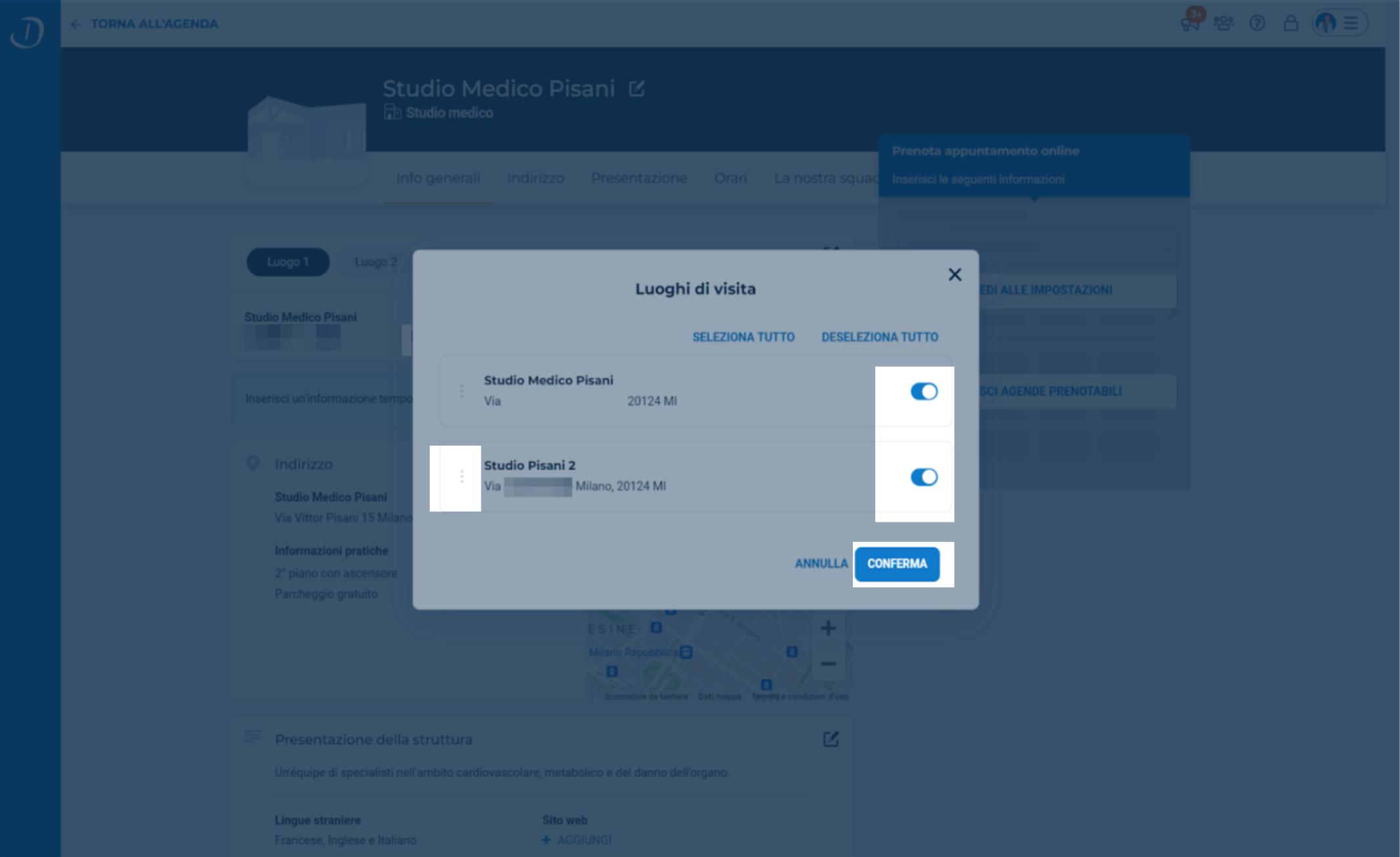Switch to the Indirizzo tab
Image resolution: width=1400 pixels, height=857 pixels.
(x=535, y=178)
